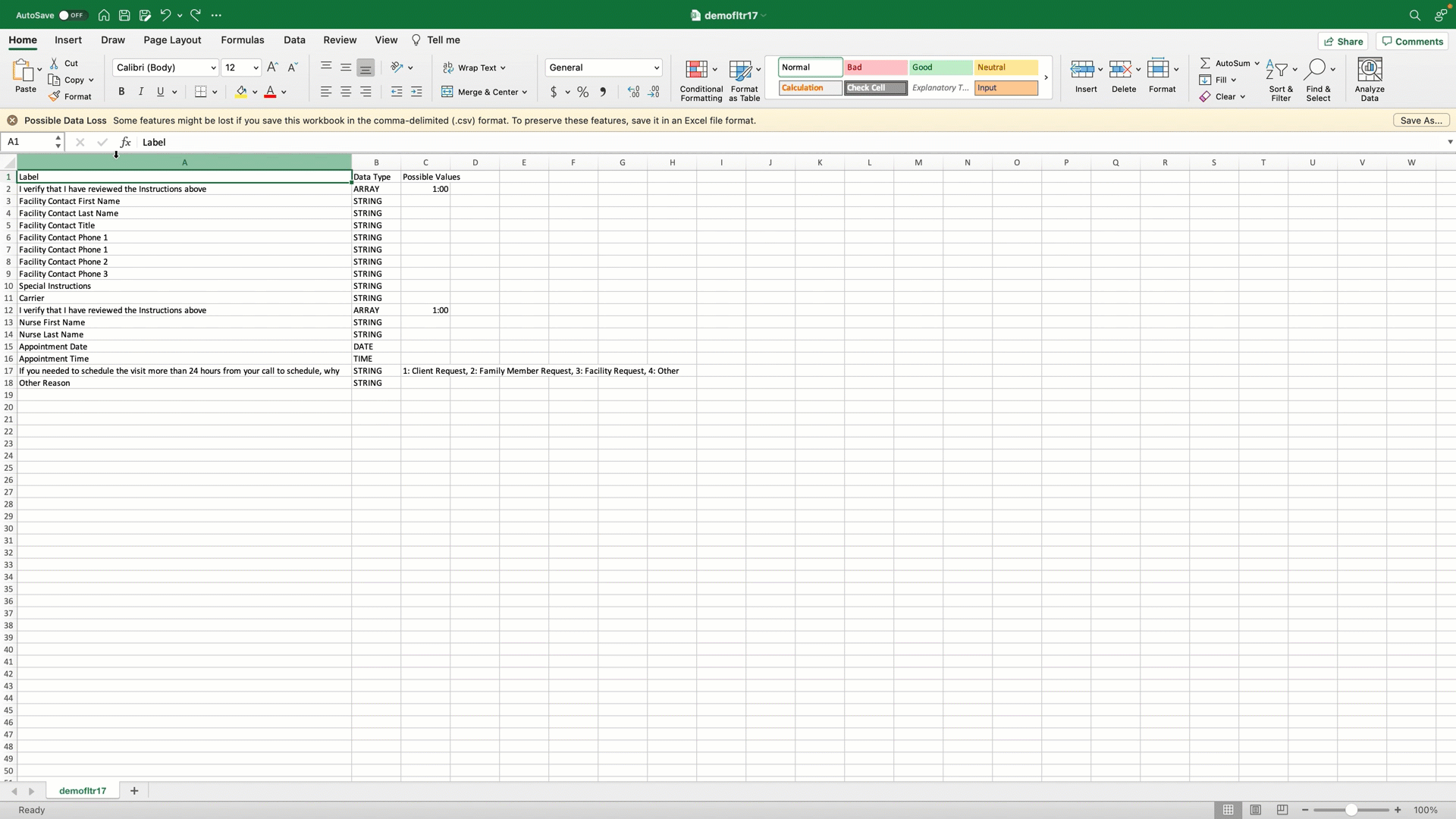Image resolution: width=1456 pixels, height=819 pixels.
Task: Decrease font size with smaller A icon
Action: click(293, 67)
